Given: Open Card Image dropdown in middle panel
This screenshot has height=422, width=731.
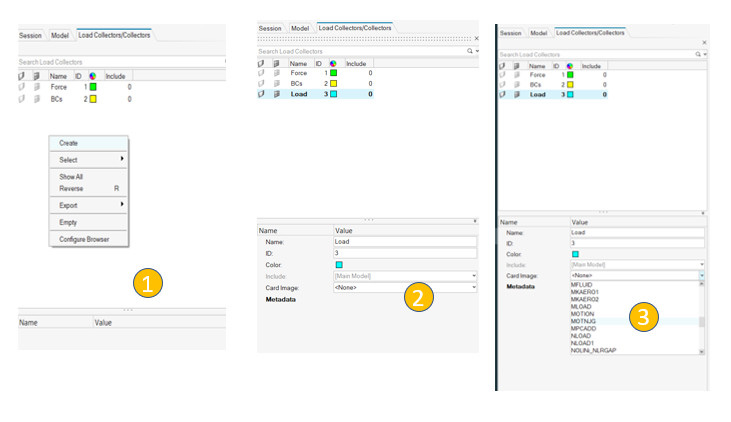Looking at the screenshot, I should (x=474, y=288).
